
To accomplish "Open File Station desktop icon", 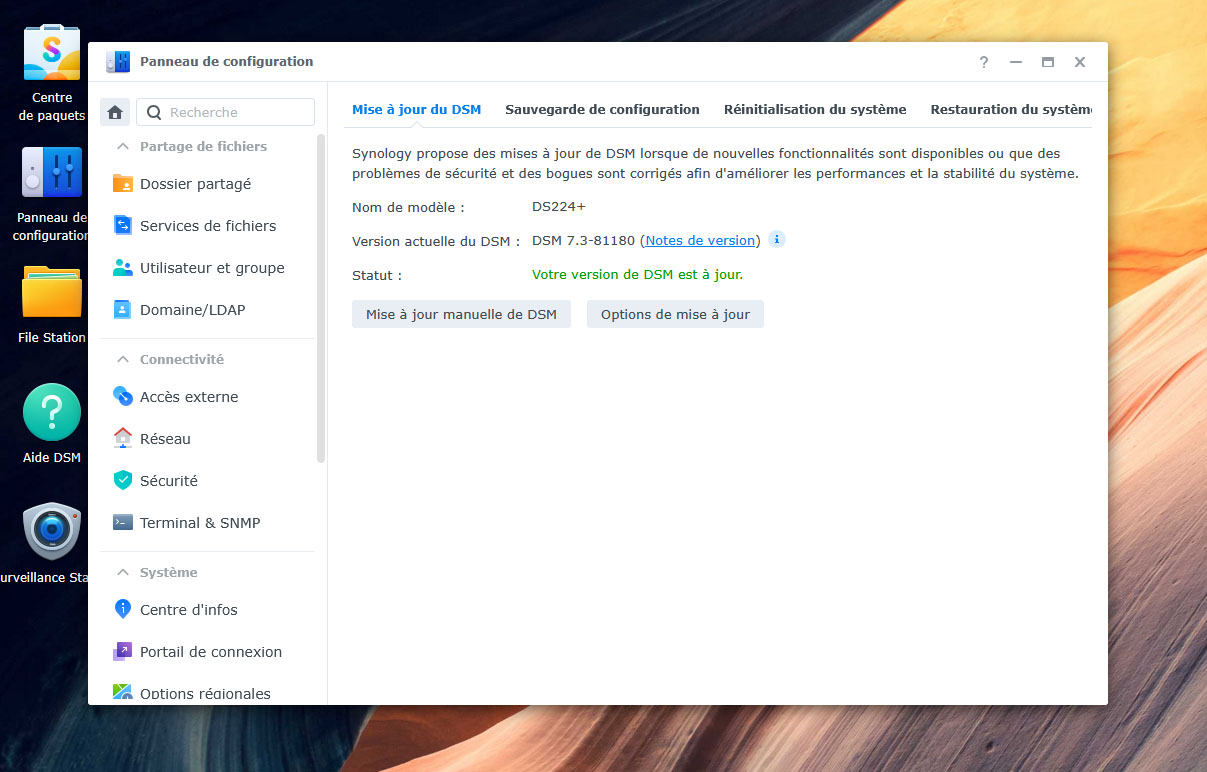I will (x=52, y=293).
